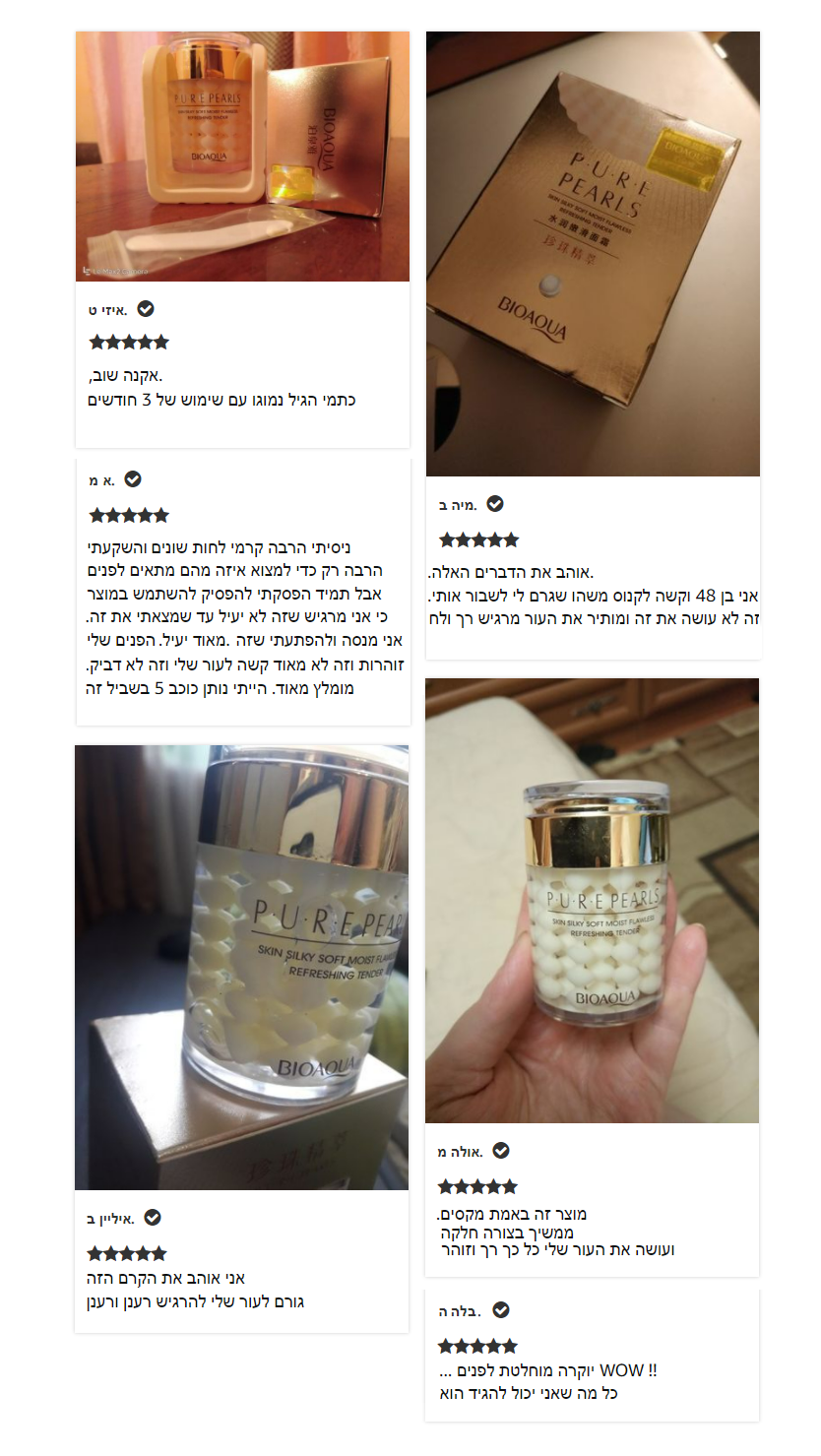Open photo of hand holding jar

592,901
